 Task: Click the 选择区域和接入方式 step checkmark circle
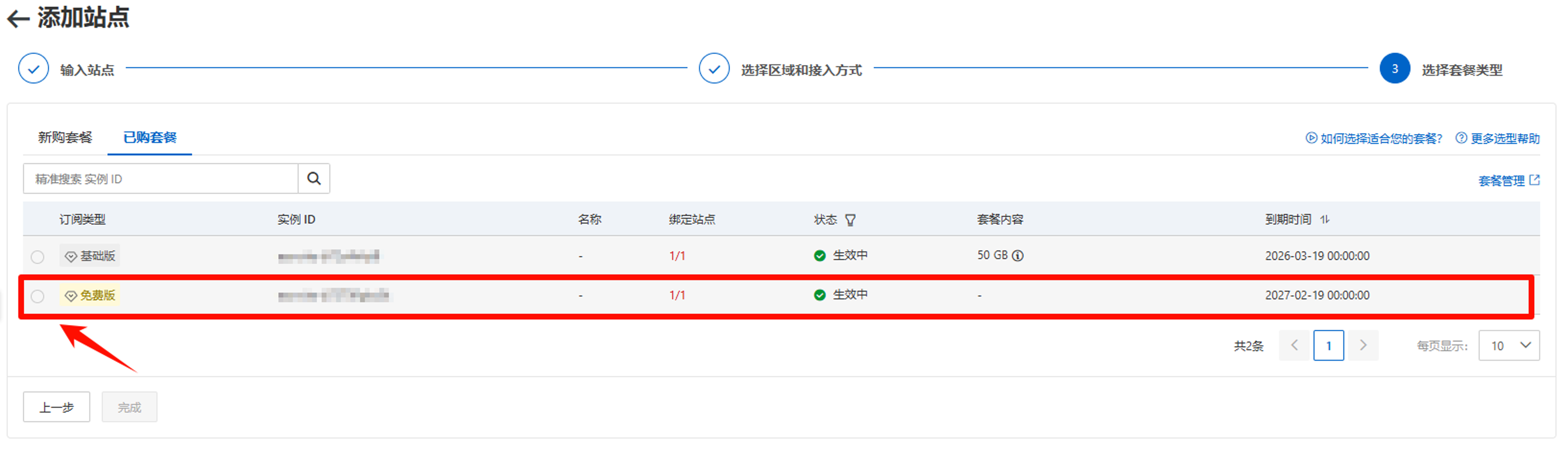point(714,69)
